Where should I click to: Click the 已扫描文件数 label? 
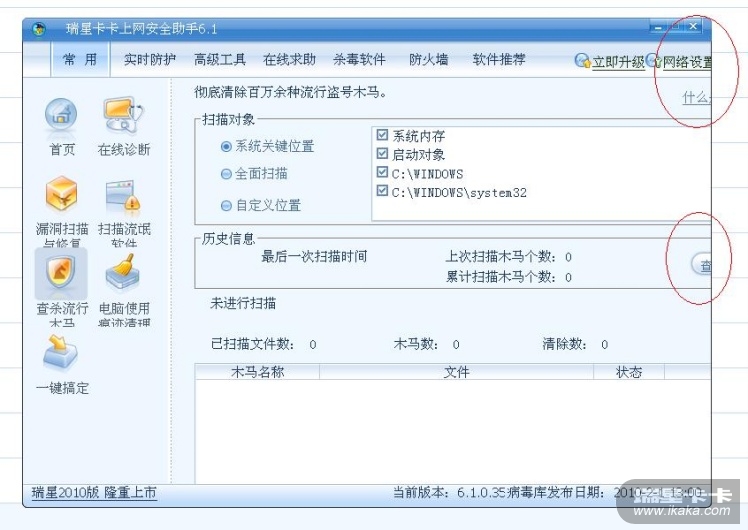pyautogui.click(x=252, y=344)
